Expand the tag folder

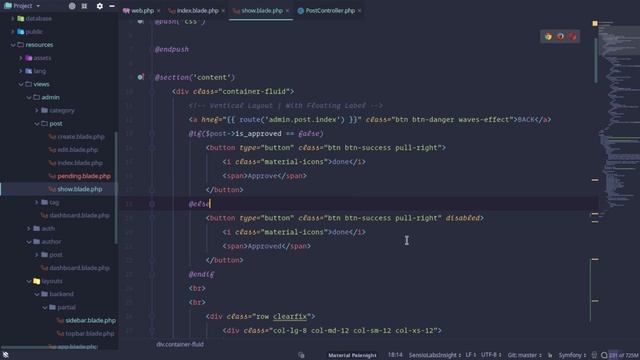click(x=37, y=202)
